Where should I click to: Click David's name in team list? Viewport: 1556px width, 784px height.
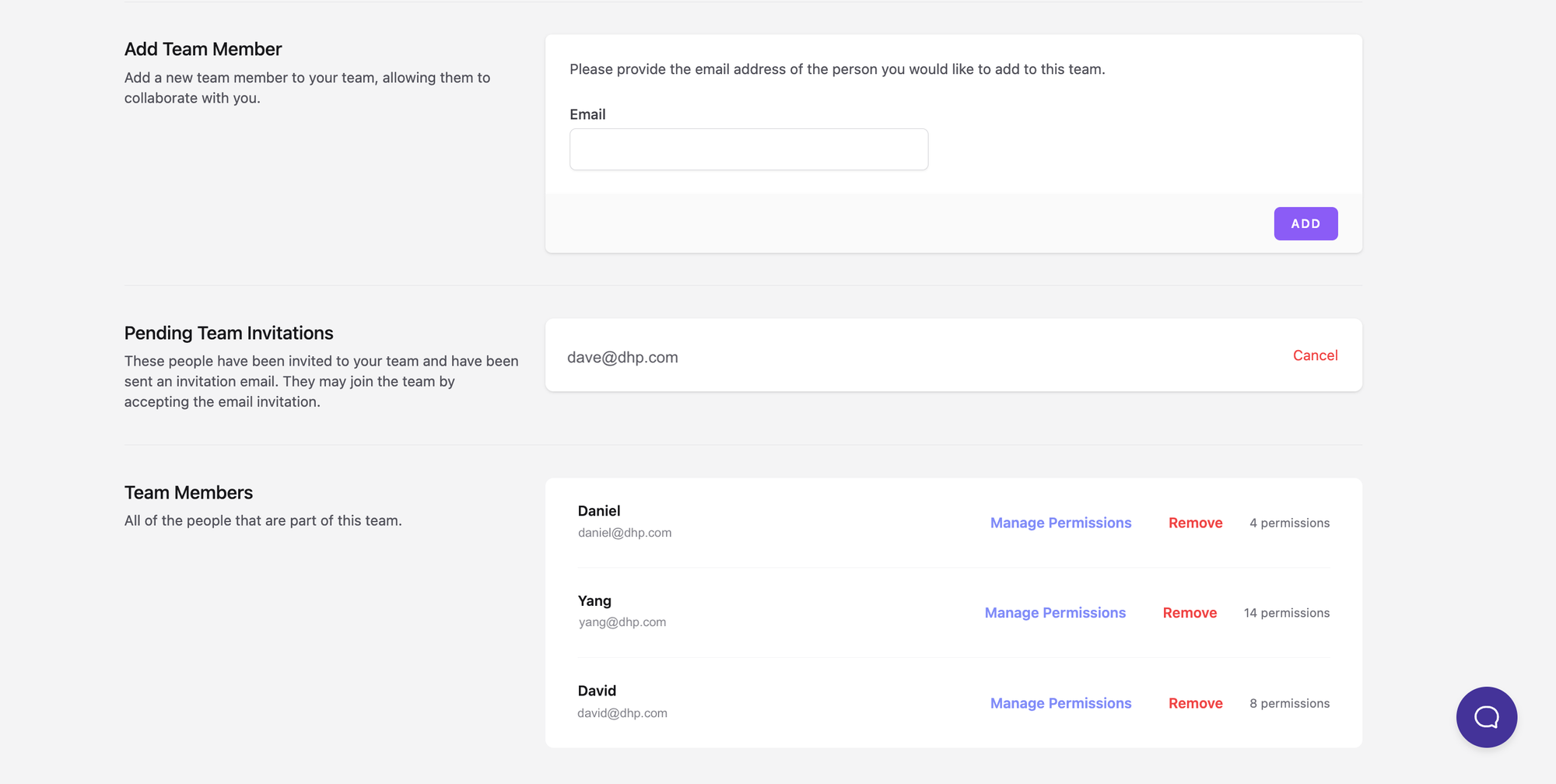(597, 691)
